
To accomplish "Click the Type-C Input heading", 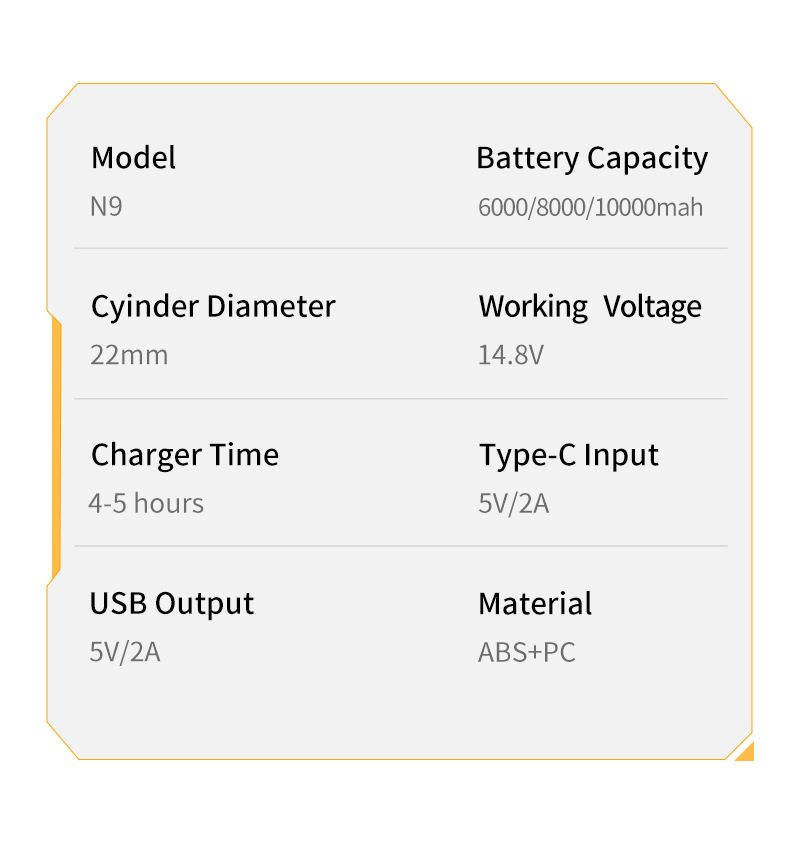I will click(x=568, y=455).
